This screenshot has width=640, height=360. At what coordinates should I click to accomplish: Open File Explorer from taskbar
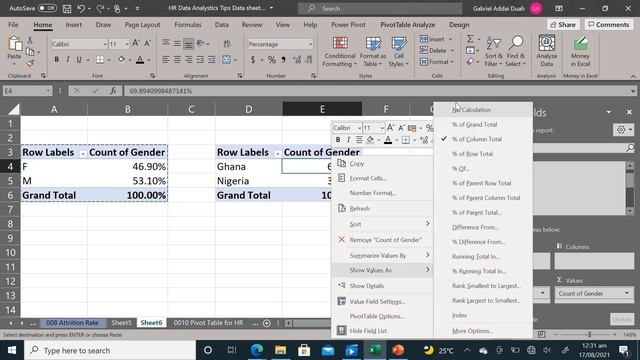point(280,350)
